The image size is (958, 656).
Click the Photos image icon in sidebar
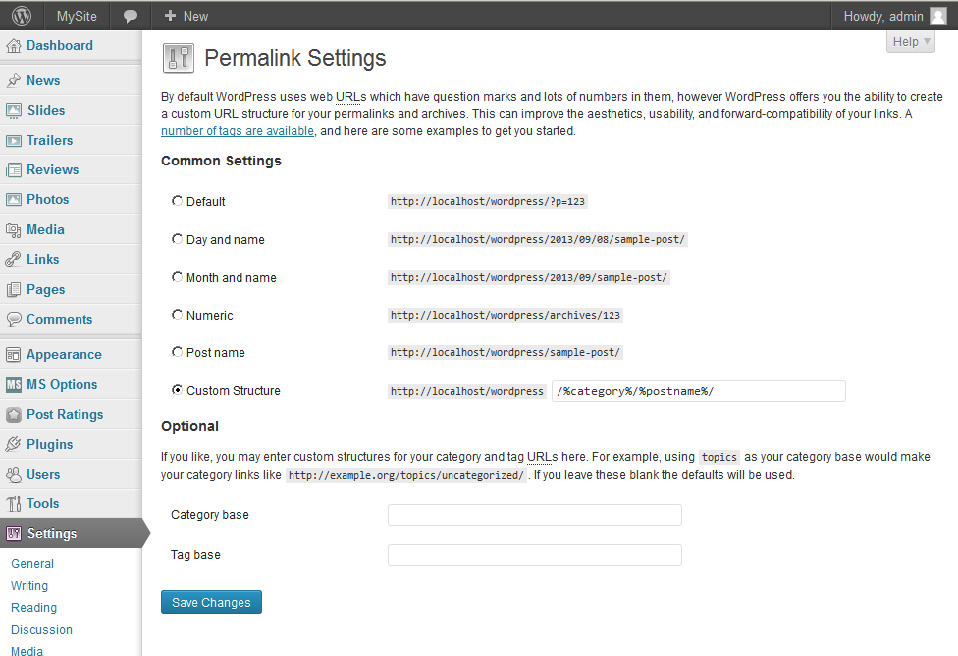click(x=14, y=200)
